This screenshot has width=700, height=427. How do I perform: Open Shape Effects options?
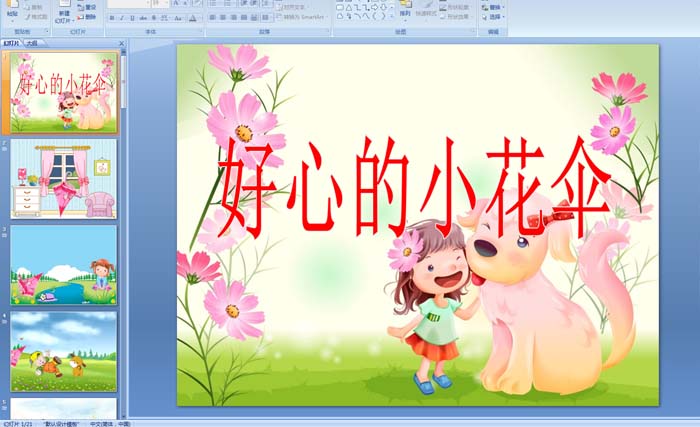coord(455,17)
